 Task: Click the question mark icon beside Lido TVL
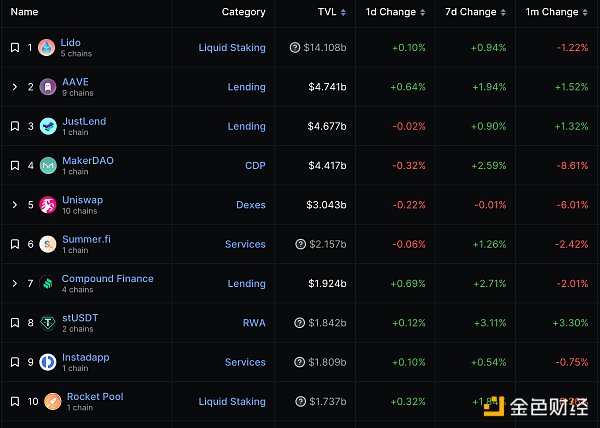coord(295,48)
